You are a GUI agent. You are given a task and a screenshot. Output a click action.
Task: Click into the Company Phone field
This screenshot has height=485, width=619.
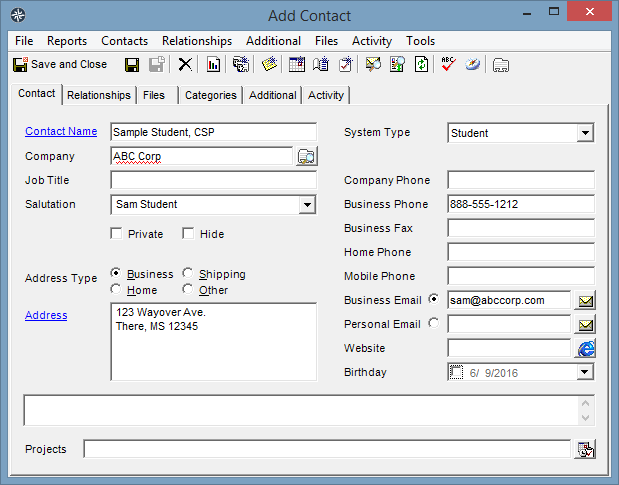[x=521, y=180]
